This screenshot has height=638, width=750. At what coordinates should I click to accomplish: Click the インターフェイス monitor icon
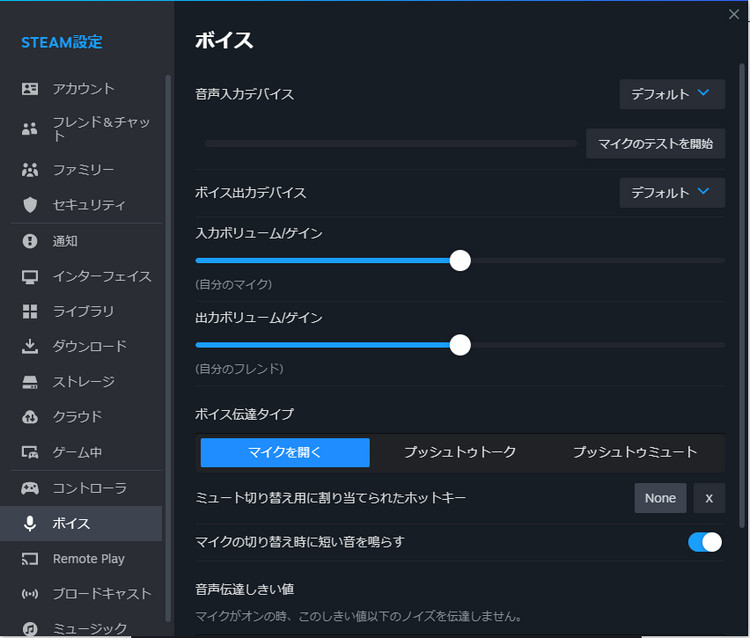pyautogui.click(x=30, y=276)
